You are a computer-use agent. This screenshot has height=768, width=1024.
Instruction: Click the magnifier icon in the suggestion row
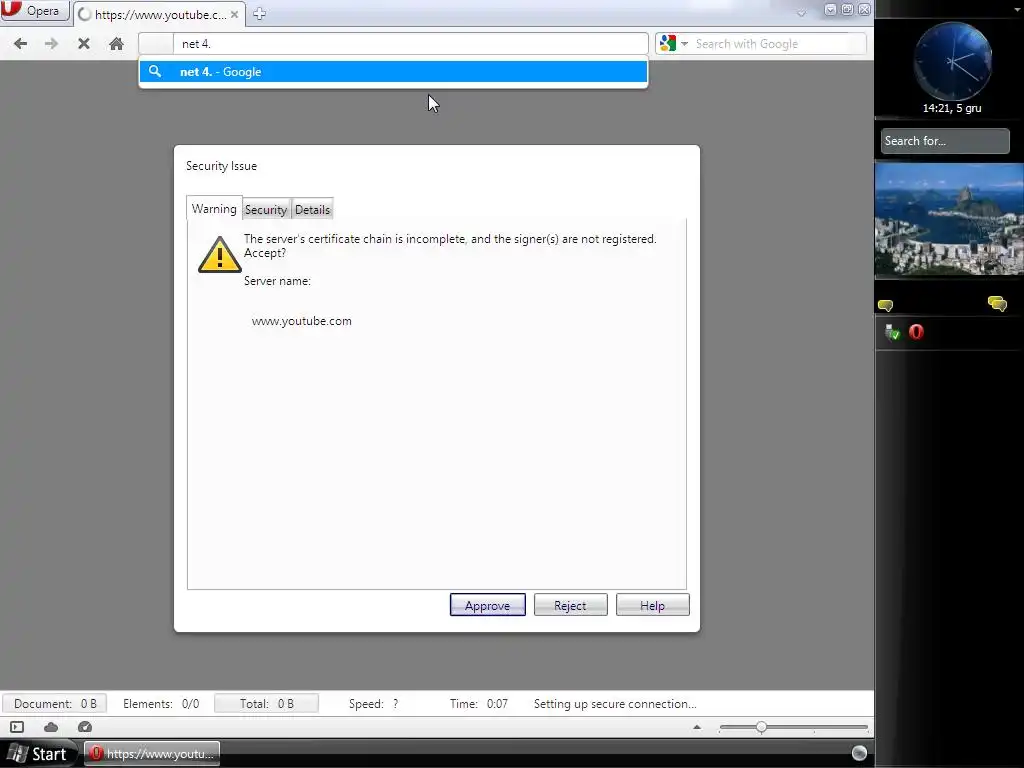pos(155,71)
